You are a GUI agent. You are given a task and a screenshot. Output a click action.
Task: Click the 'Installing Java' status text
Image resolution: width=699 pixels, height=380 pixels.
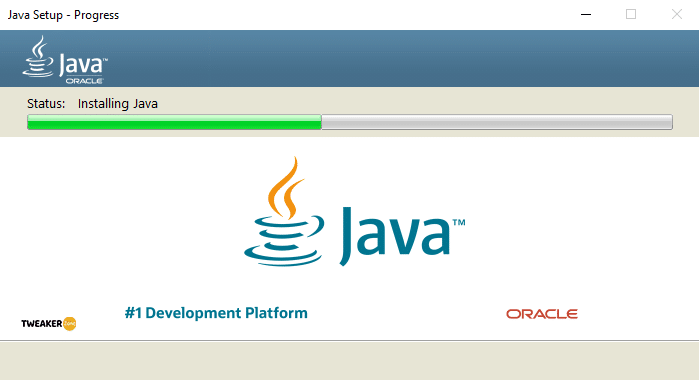pyautogui.click(x=118, y=103)
